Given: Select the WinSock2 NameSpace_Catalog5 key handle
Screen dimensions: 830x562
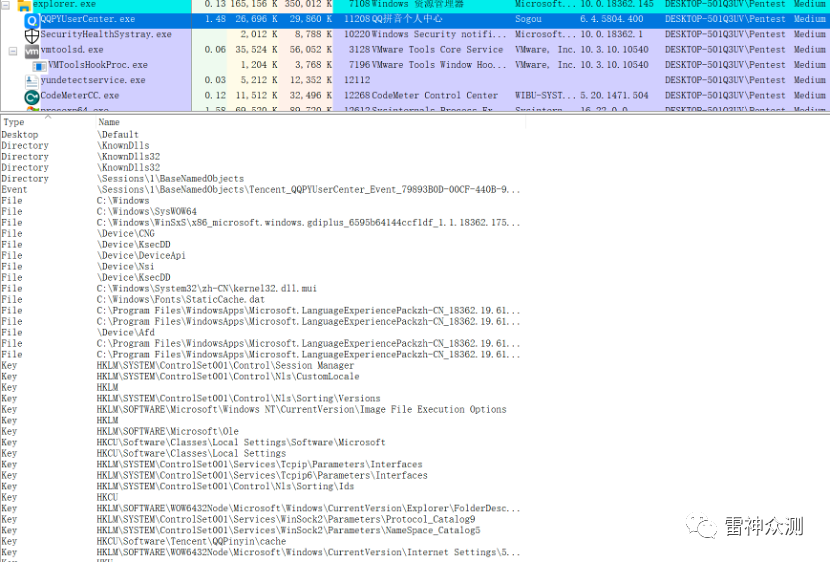Looking at the screenshot, I should [x=288, y=530].
